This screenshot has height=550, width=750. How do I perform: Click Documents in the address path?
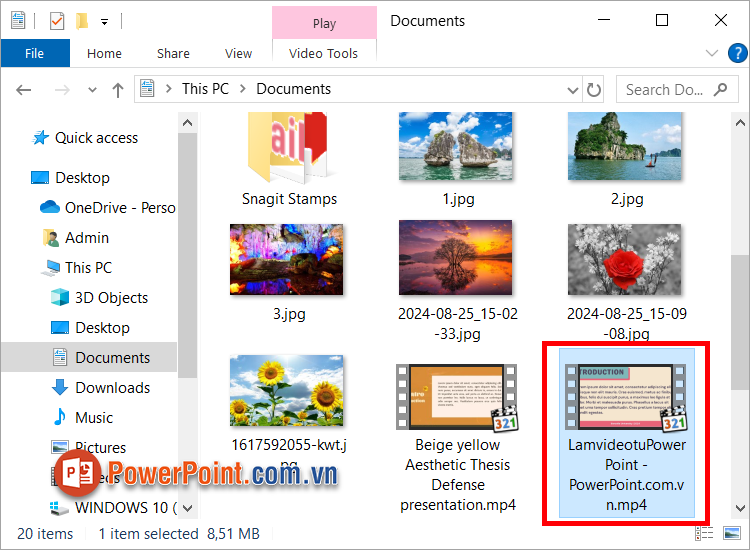[x=294, y=88]
